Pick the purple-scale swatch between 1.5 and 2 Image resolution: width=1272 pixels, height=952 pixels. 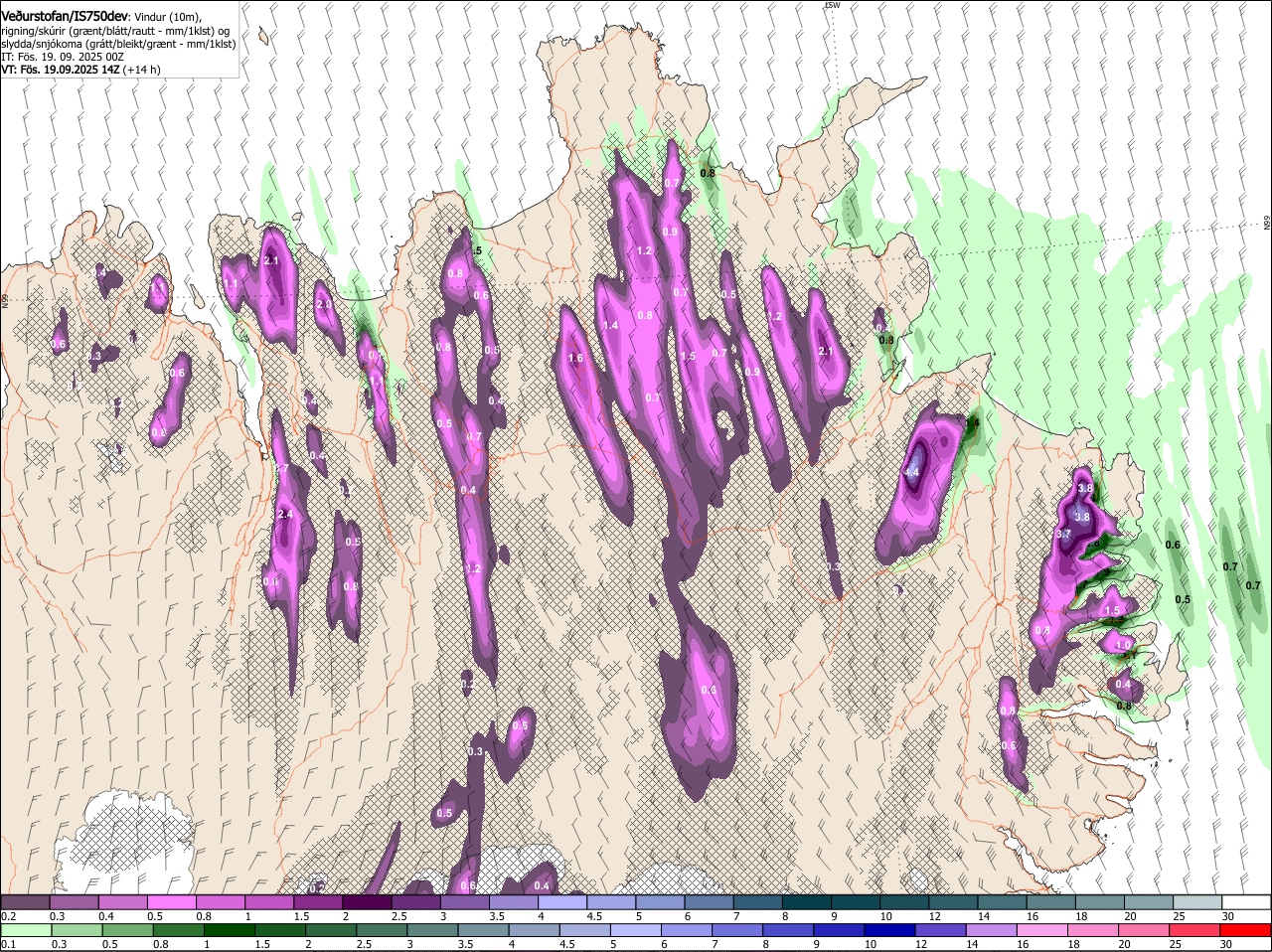pyautogui.click(x=318, y=902)
